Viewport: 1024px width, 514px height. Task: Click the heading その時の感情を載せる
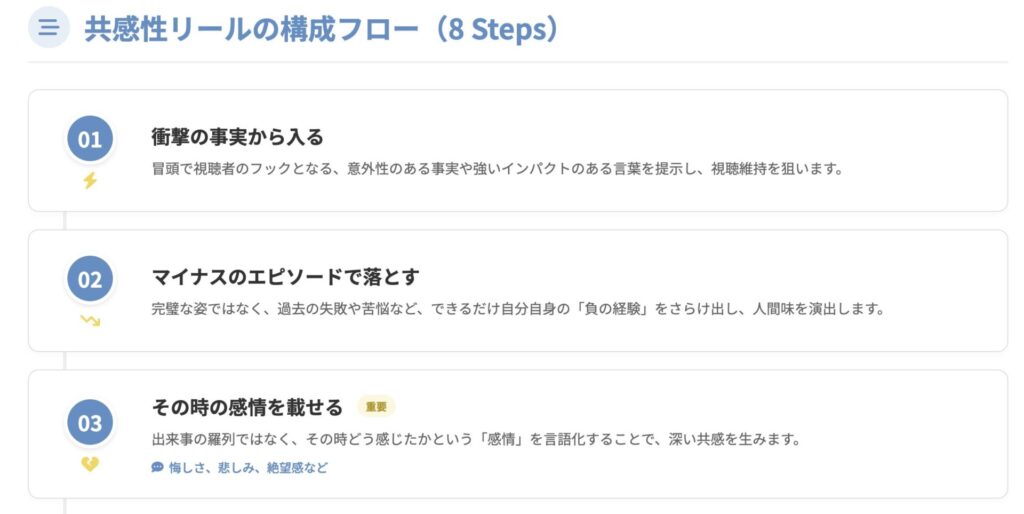pyautogui.click(x=250, y=407)
